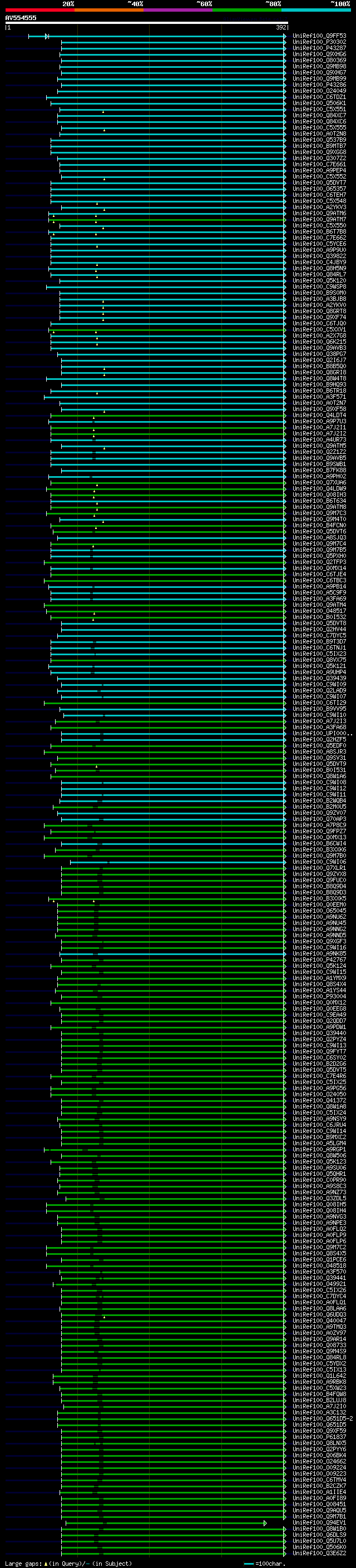Click the red ~20% identity legend bar
356x1568 pixels.
tap(39, 10)
